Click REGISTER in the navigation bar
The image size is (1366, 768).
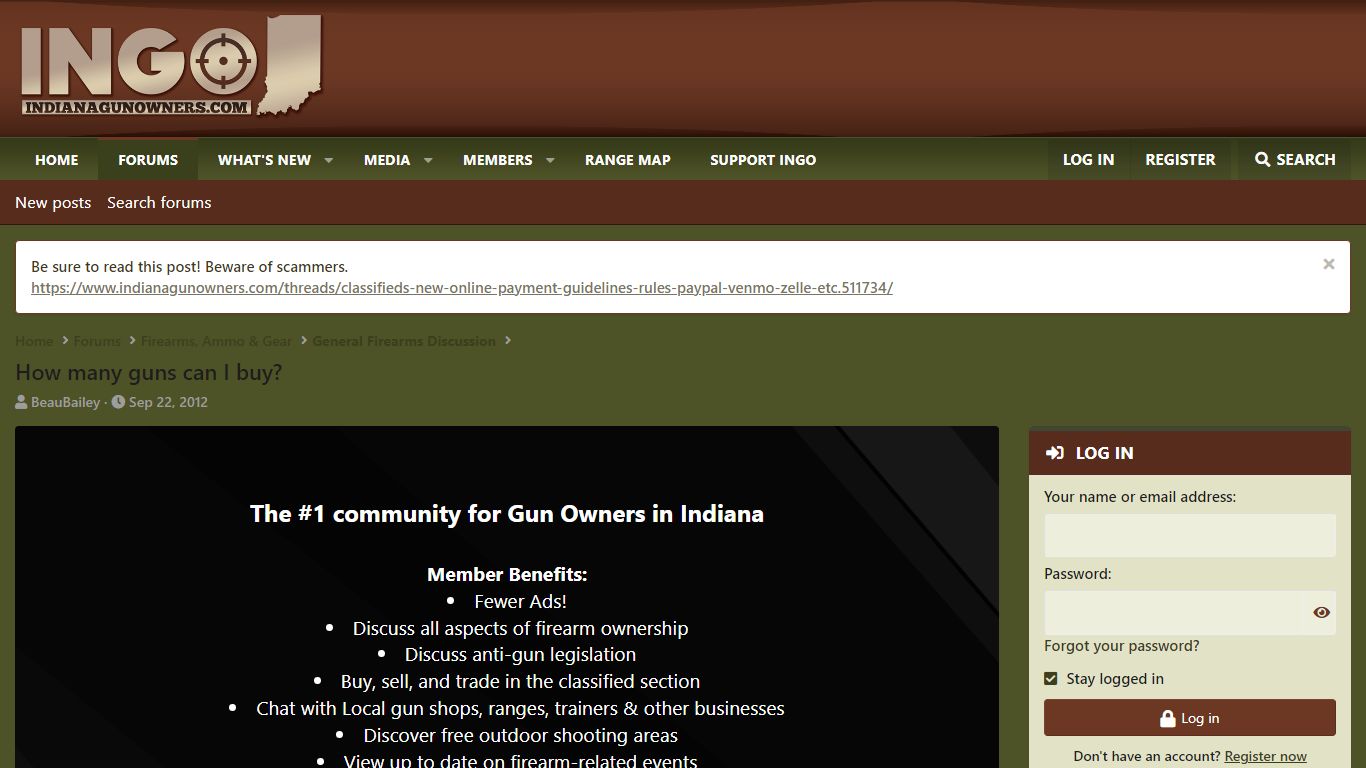point(1180,160)
